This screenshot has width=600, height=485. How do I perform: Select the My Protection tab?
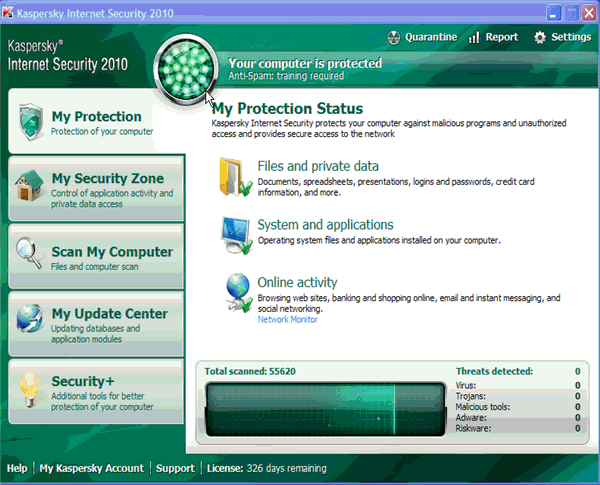[x=96, y=121]
